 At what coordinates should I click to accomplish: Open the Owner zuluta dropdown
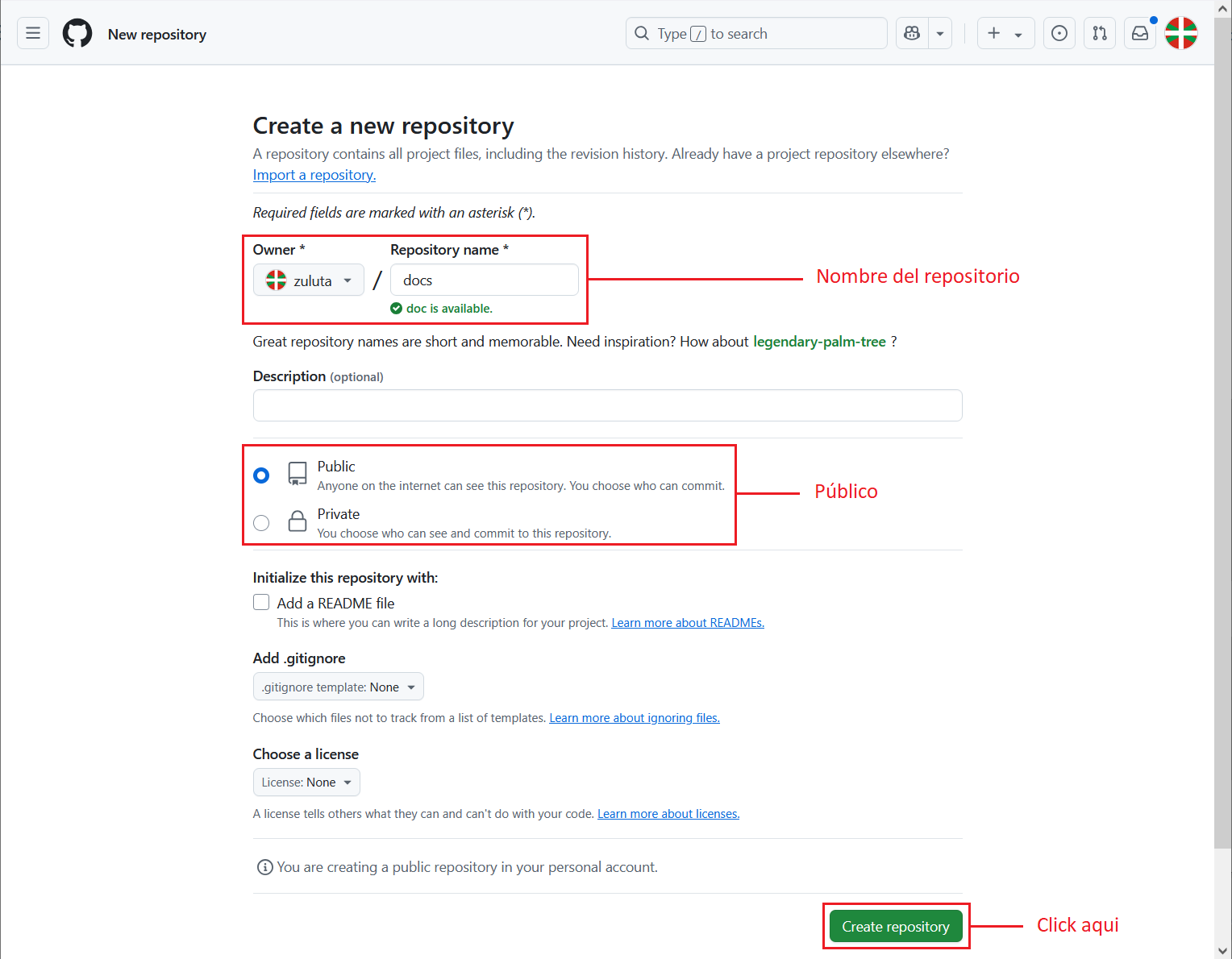click(309, 280)
